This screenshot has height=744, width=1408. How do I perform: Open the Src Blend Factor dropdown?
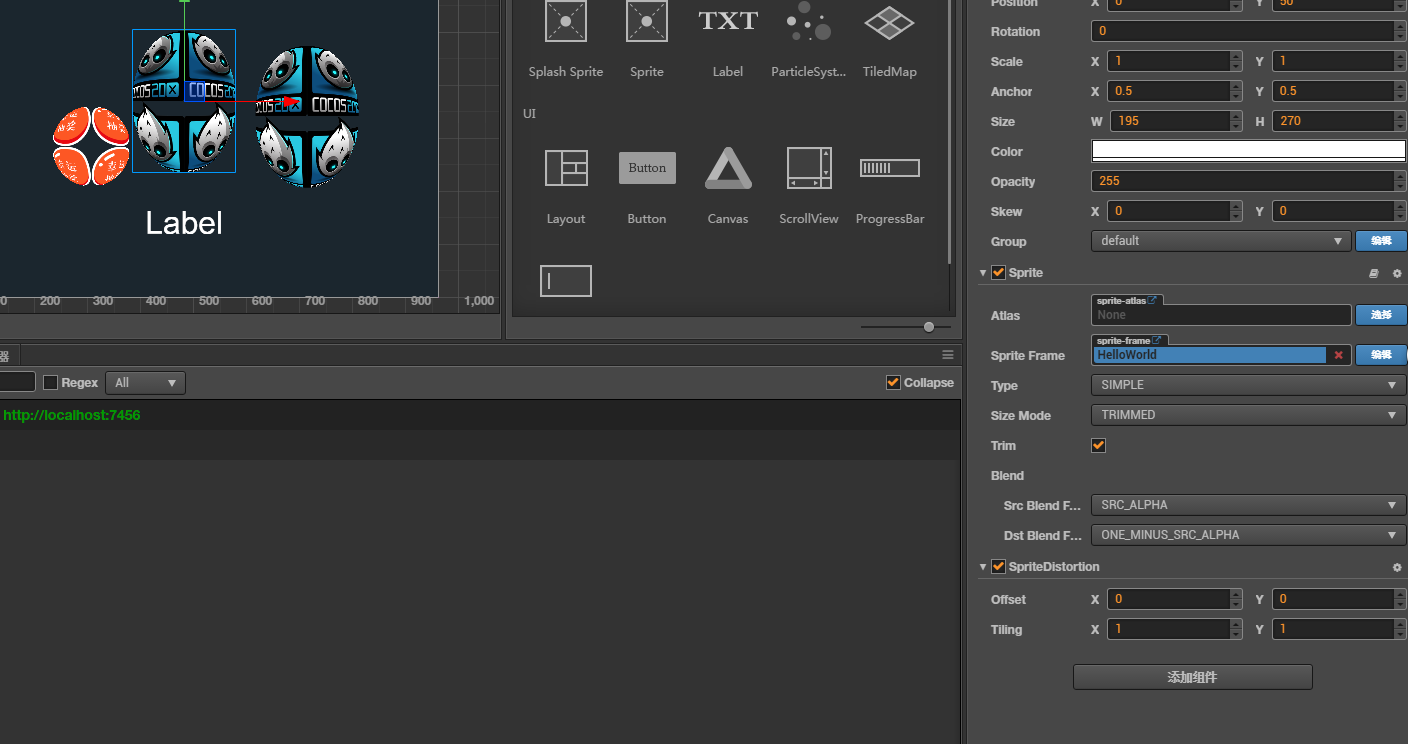point(1247,505)
